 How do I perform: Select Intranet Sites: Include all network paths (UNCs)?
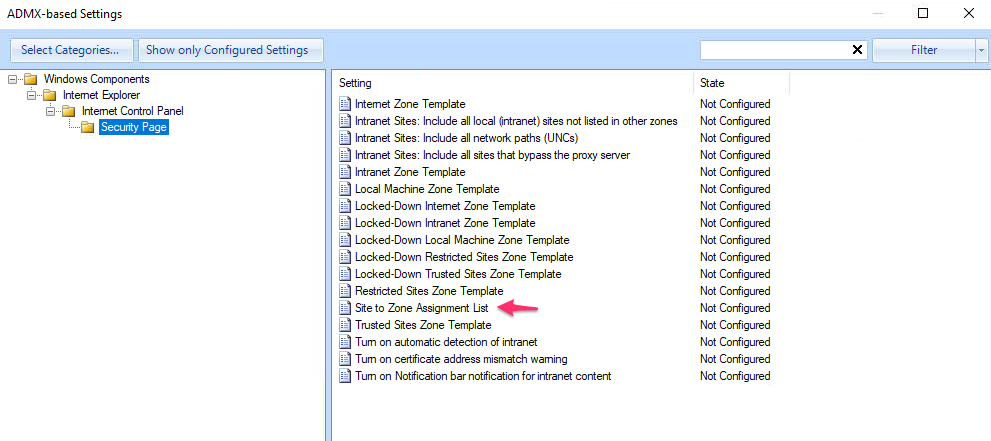(x=467, y=138)
